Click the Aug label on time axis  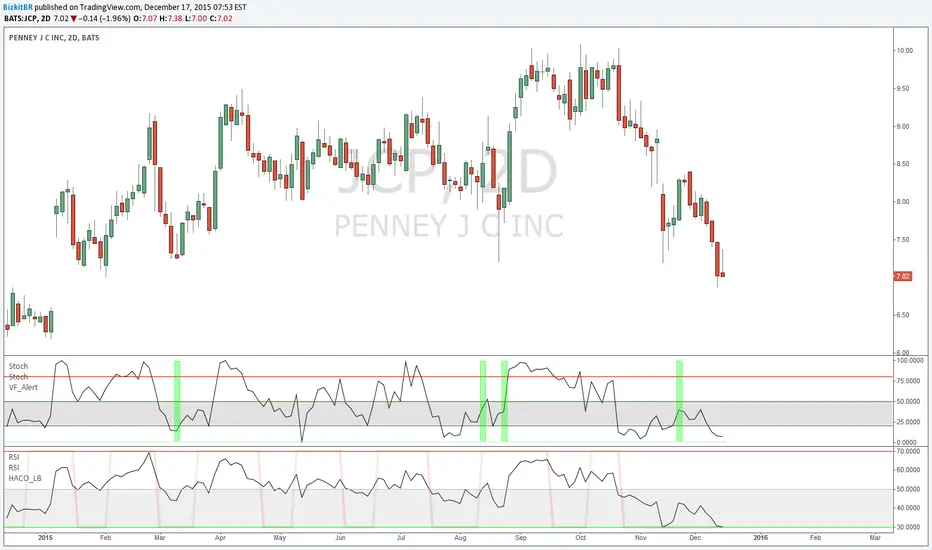point(460,538)
